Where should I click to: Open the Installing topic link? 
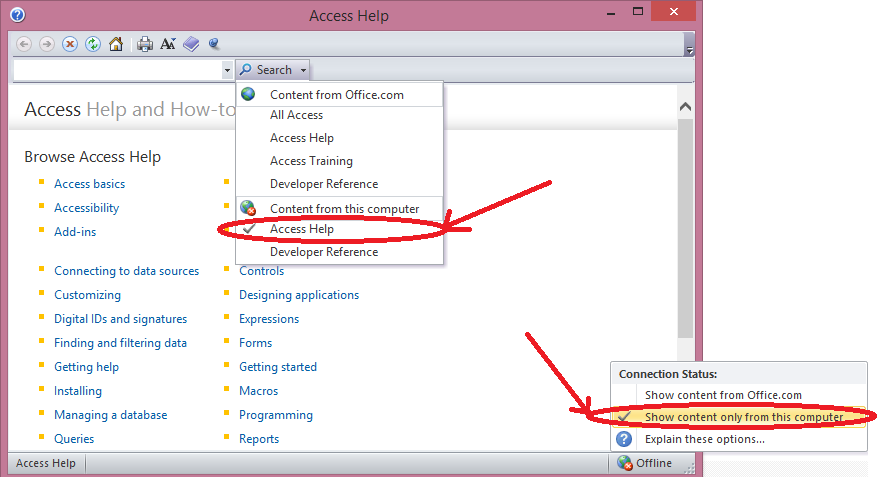coord(78,391)
